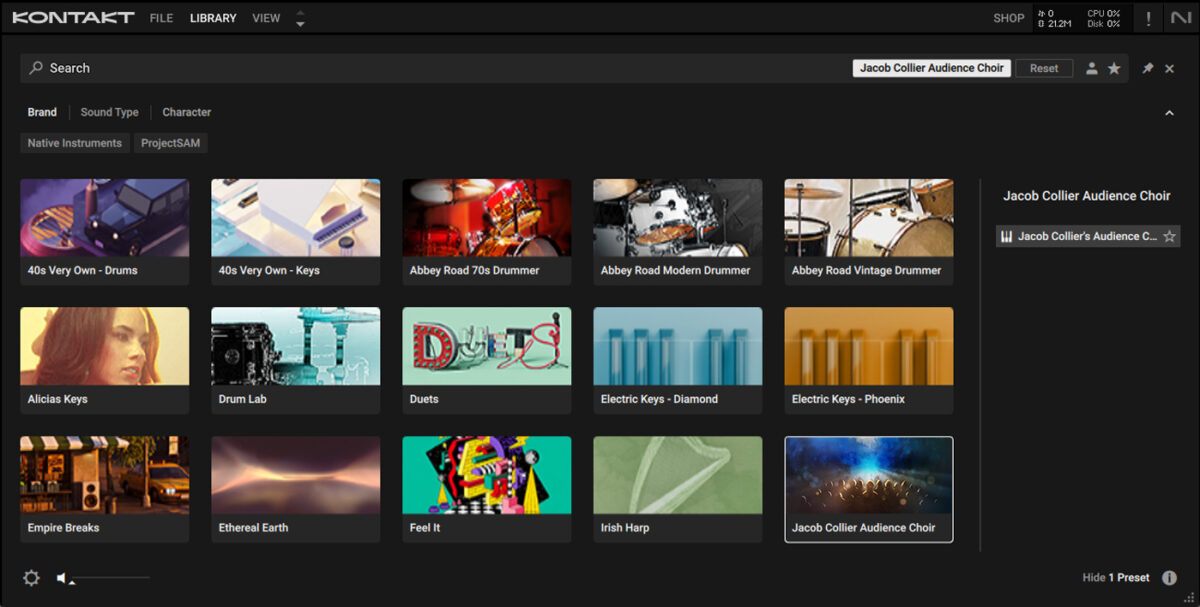Switch to the Sound Type filter tab
The width and height of the screenshot is (1200, 607).
click(x=110, y=112)
